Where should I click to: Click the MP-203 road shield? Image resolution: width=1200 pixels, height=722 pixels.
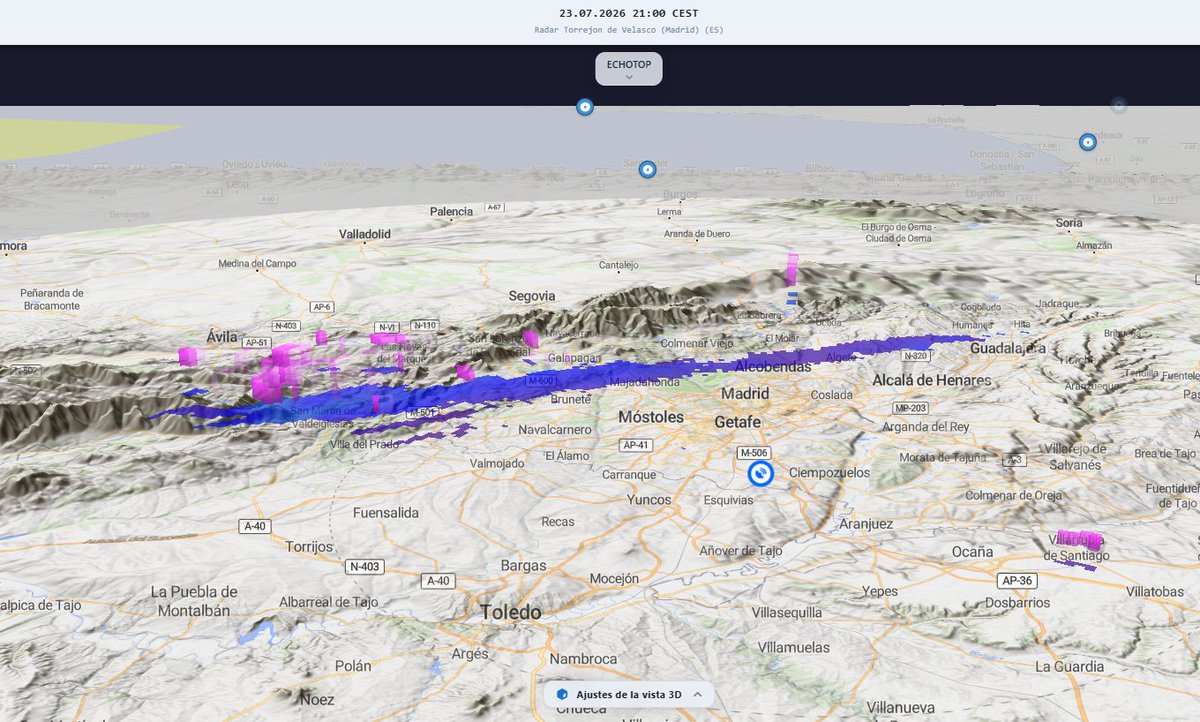click(x=910, y=408)
